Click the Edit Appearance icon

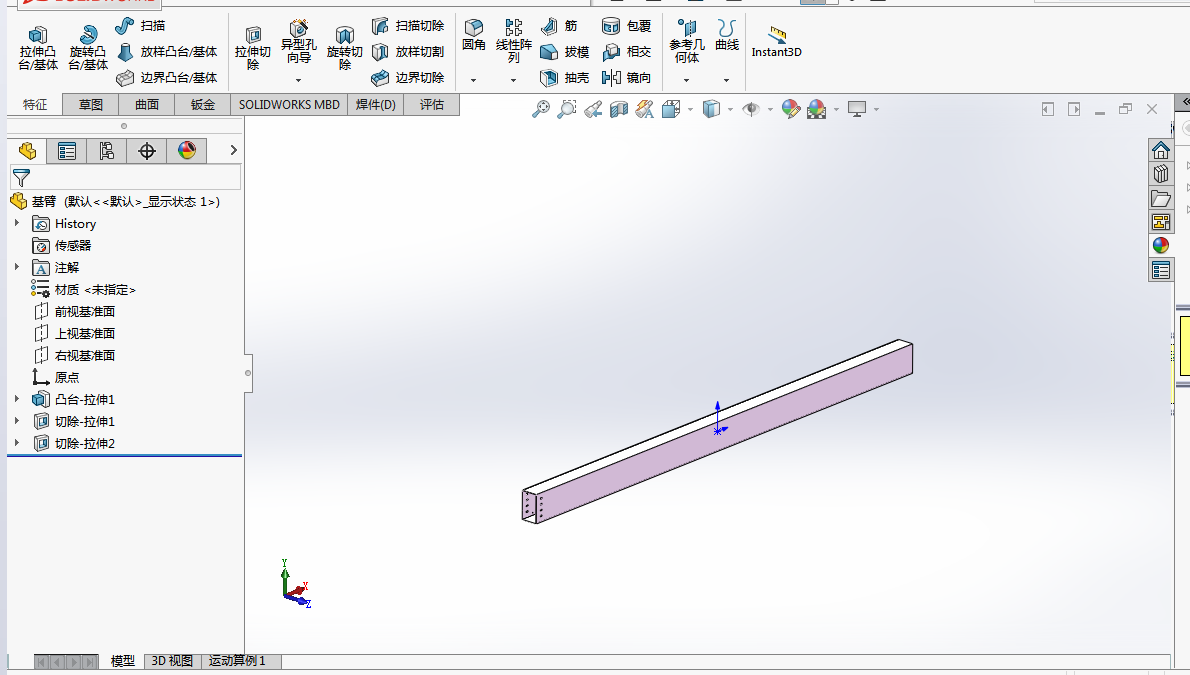(791, 109)
